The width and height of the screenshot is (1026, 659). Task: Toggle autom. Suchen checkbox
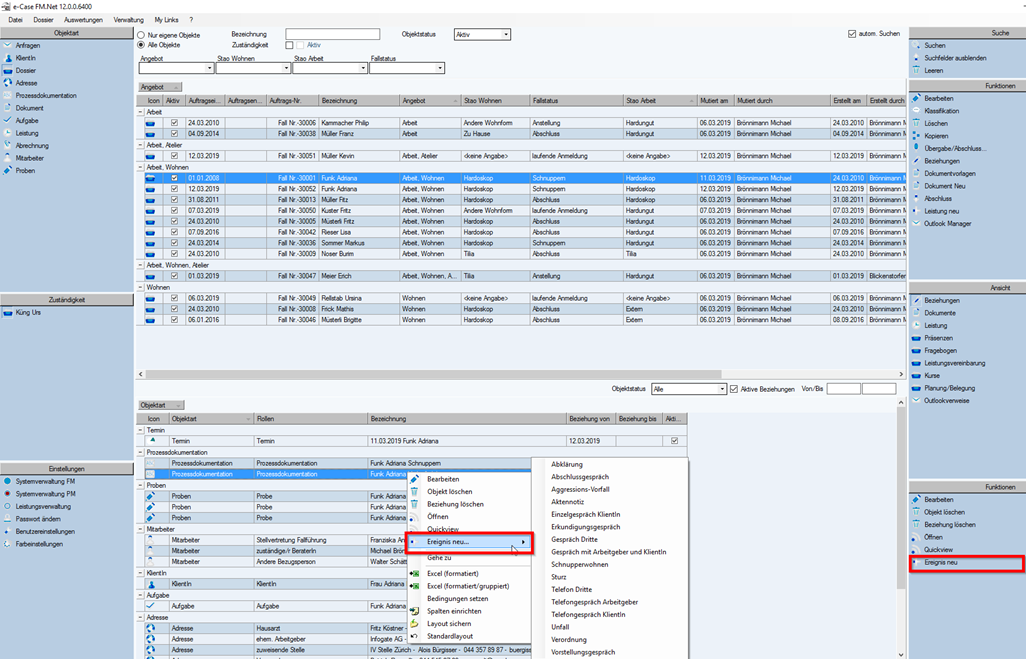[852, 33]
